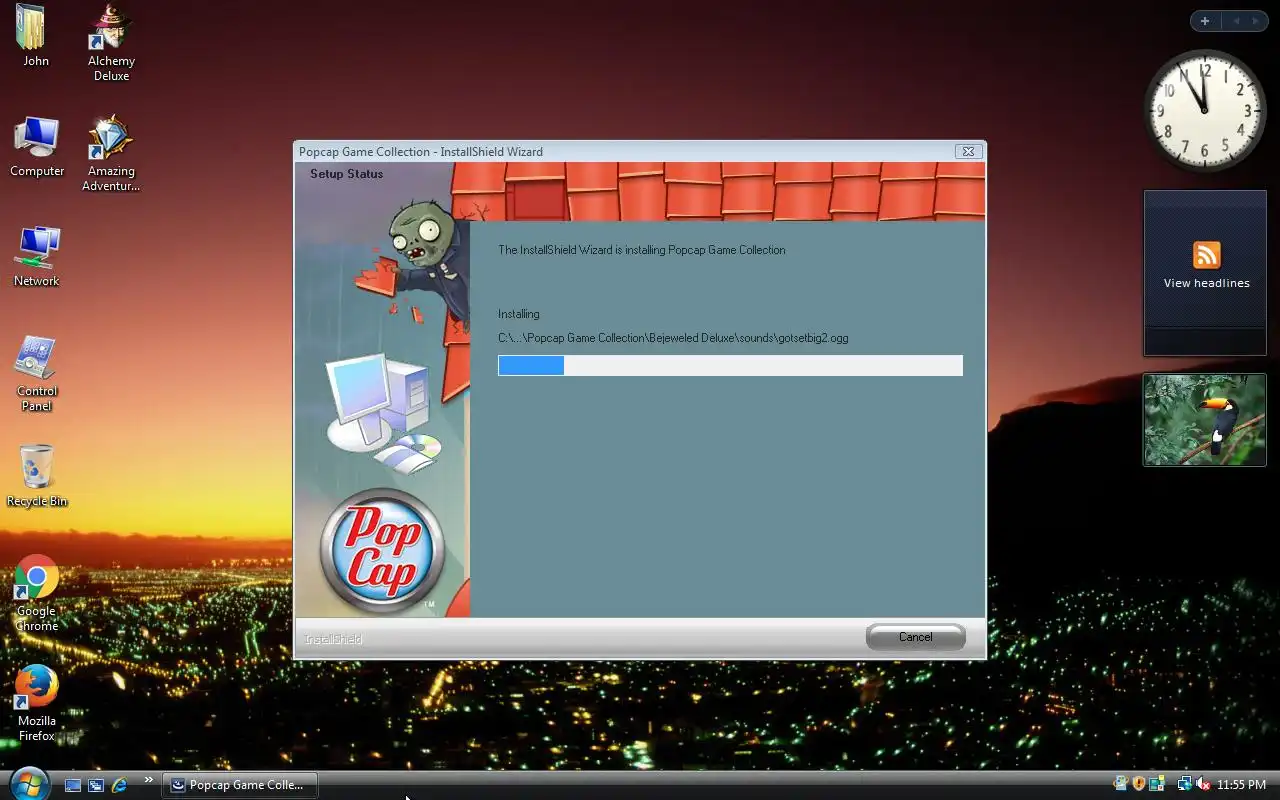
Task: Add a gadget using the sidebar plus button
Action: (1205, 21)
